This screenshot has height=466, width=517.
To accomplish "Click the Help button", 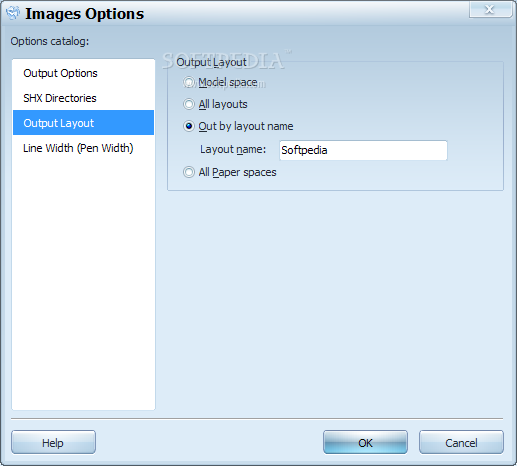I will [53, 442].
